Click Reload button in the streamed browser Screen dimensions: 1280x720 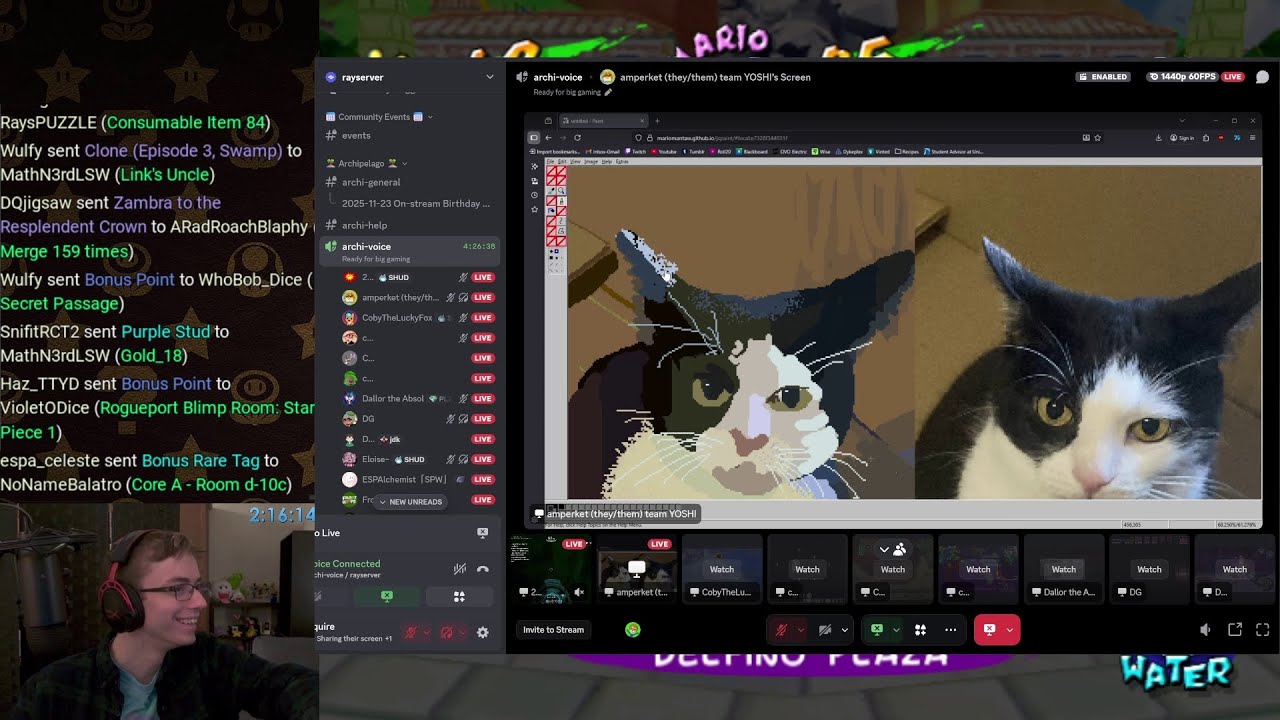click(x=577, y=138)
